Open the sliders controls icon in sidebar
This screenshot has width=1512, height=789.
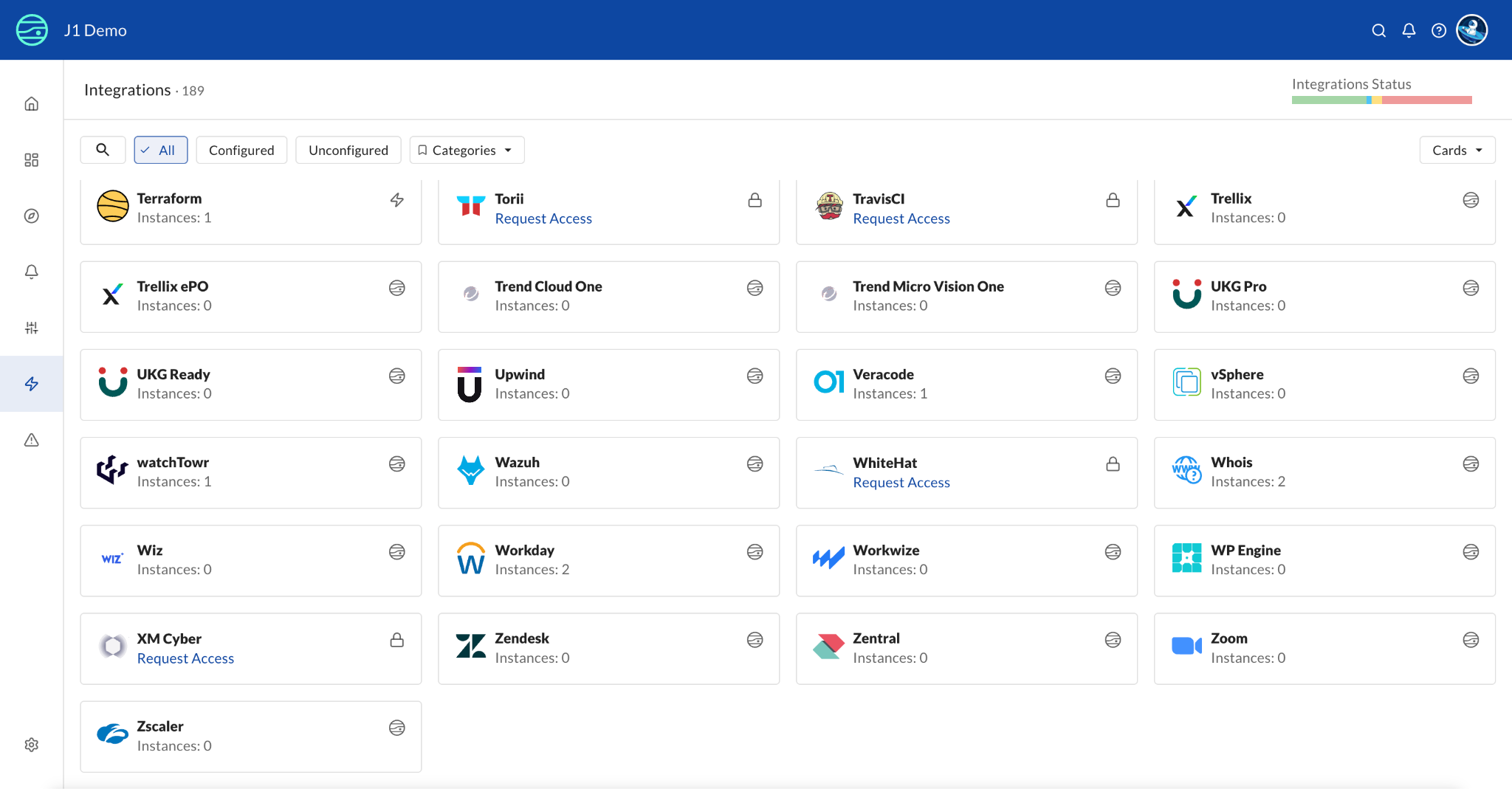[x=31, y=328]
